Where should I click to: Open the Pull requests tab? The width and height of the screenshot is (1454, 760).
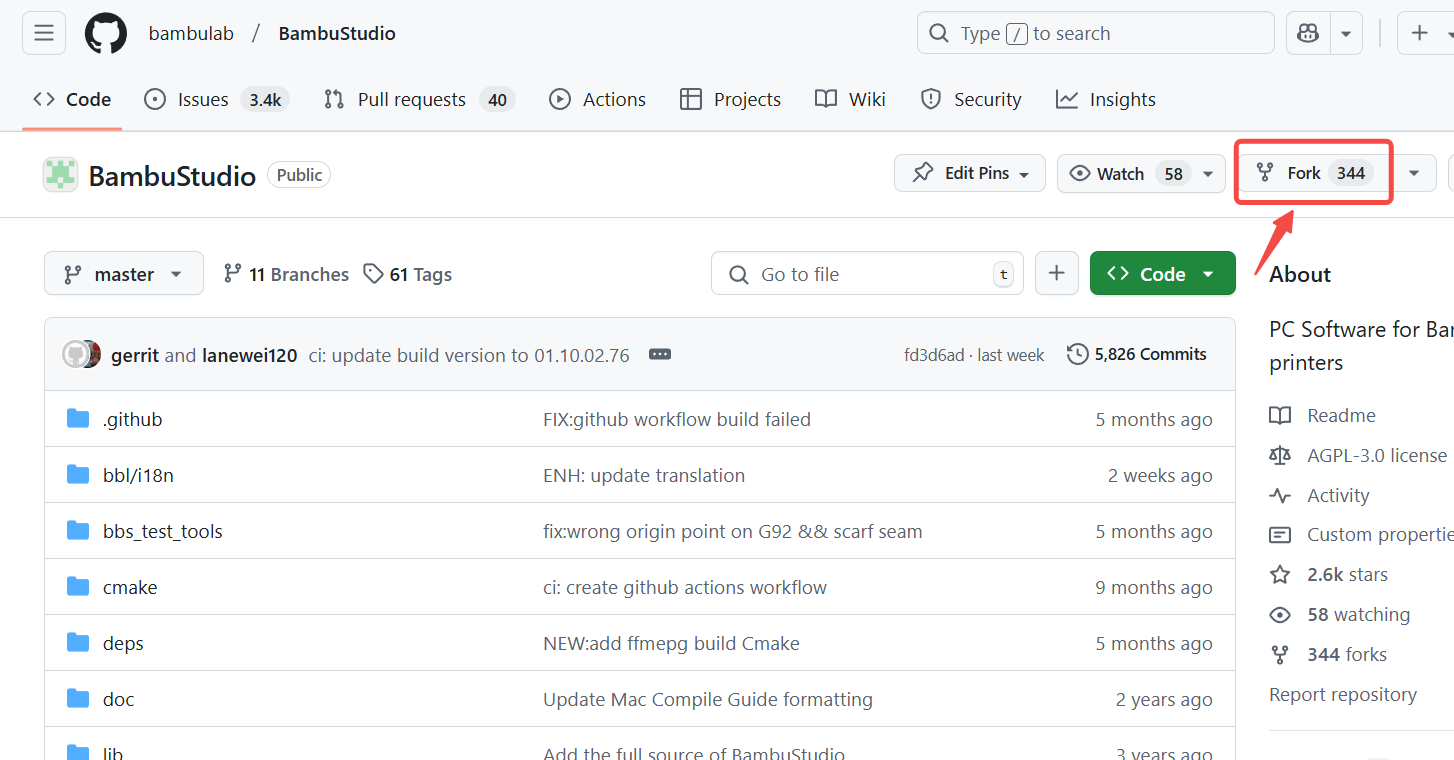[x=419, y=99]
